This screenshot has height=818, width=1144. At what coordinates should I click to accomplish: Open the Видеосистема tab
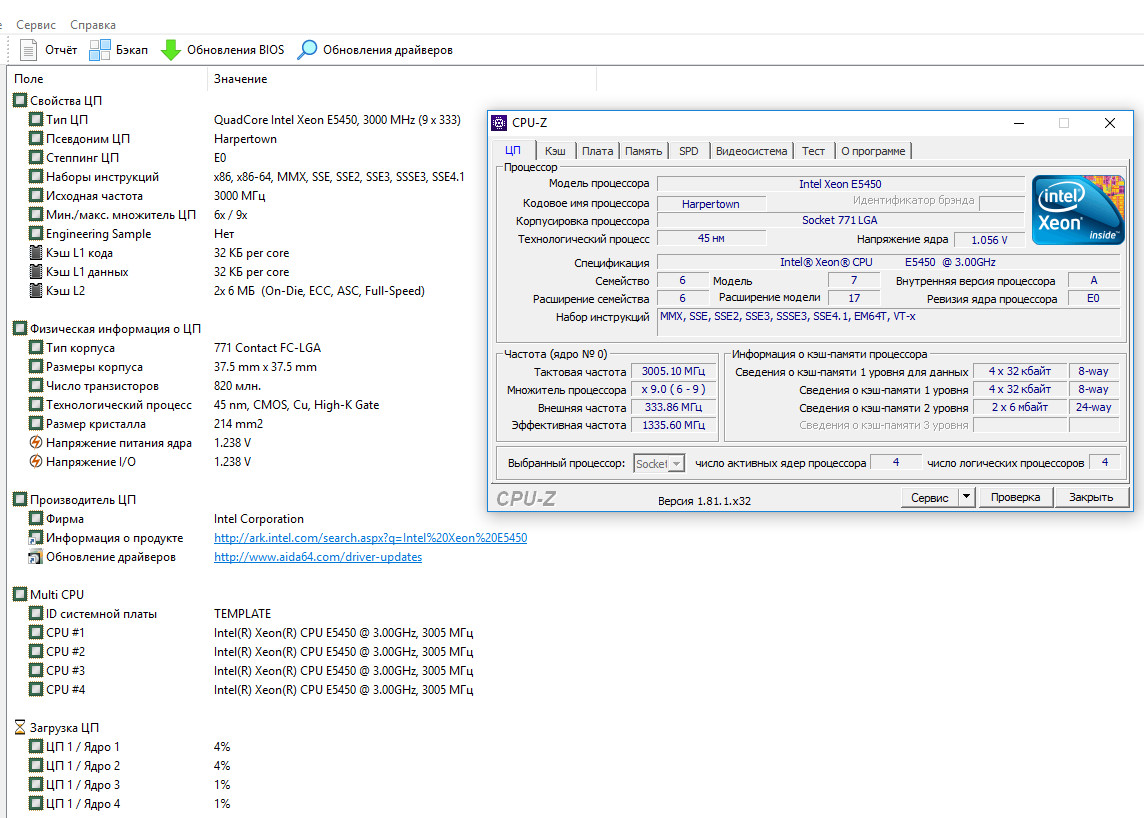(x=752, y=151)
